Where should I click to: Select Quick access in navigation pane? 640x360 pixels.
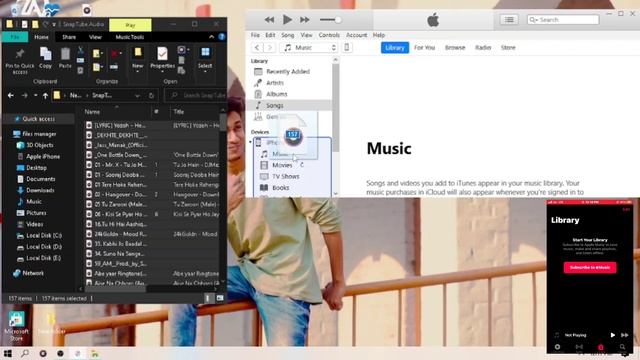tap(38, 119)
